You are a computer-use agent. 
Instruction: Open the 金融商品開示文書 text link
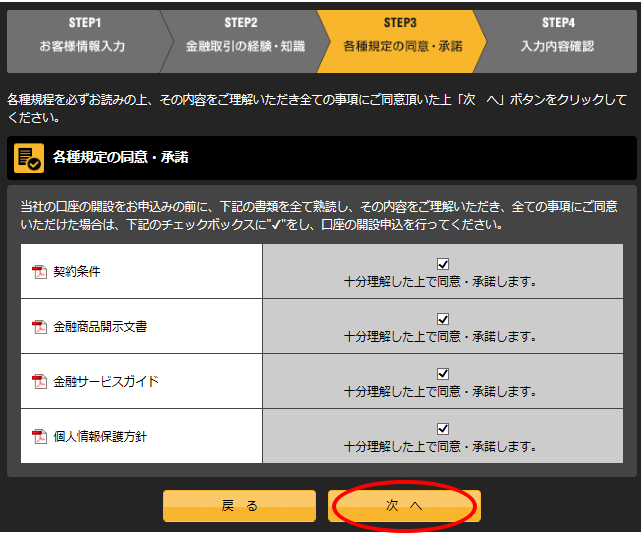tap(100, 327)
